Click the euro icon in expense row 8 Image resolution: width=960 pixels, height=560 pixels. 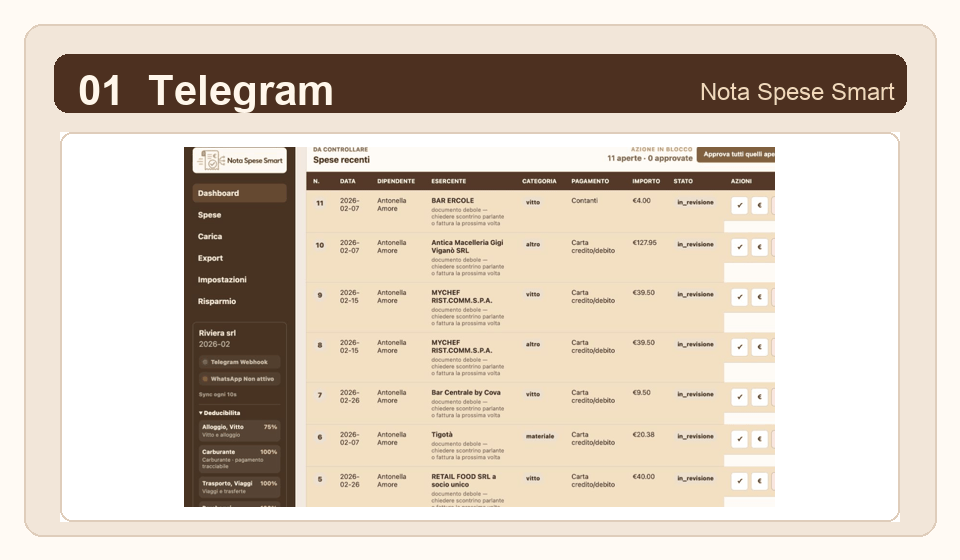click(x=760, y=347)
